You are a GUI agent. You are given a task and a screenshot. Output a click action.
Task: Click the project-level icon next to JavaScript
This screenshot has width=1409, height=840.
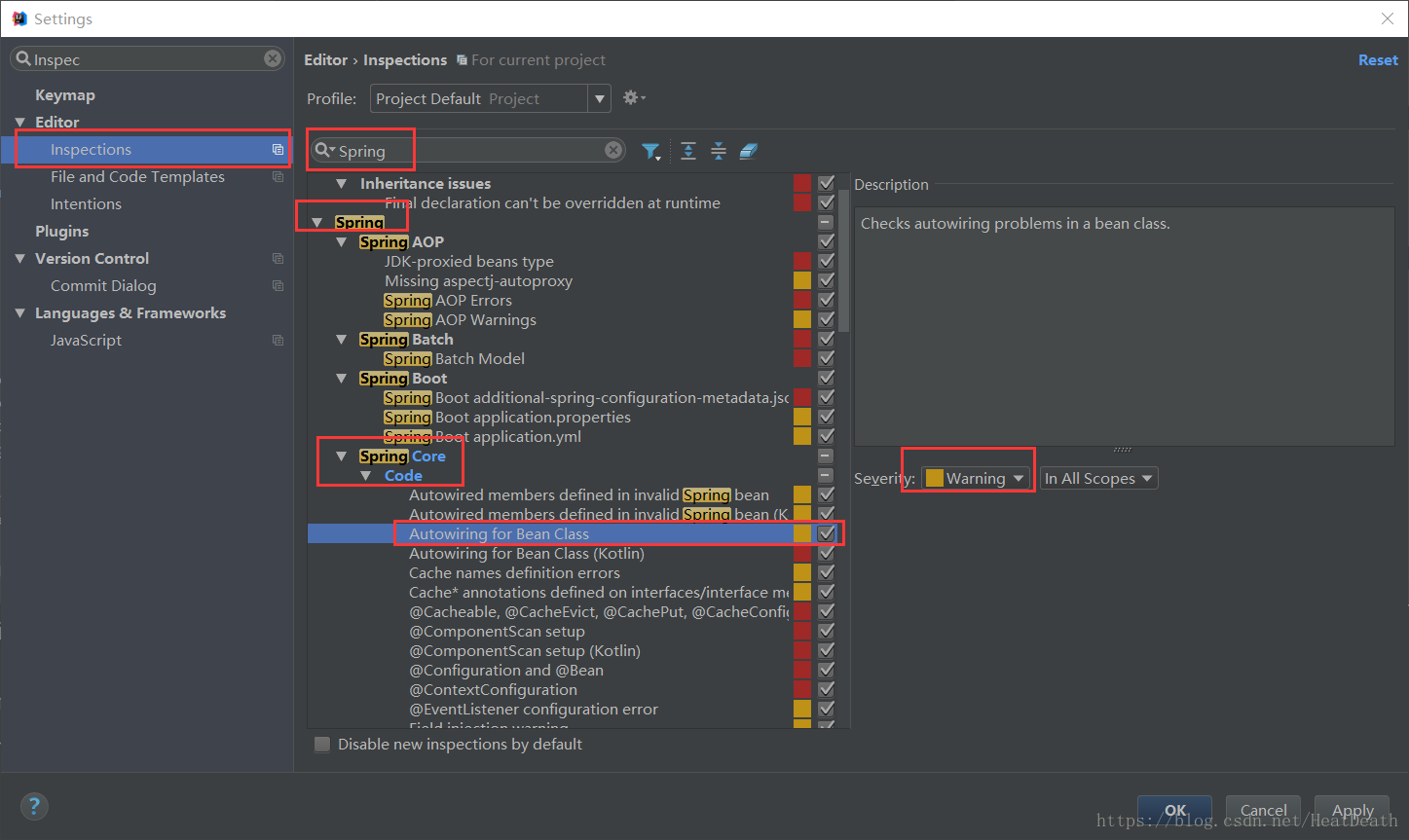(278, 341)
